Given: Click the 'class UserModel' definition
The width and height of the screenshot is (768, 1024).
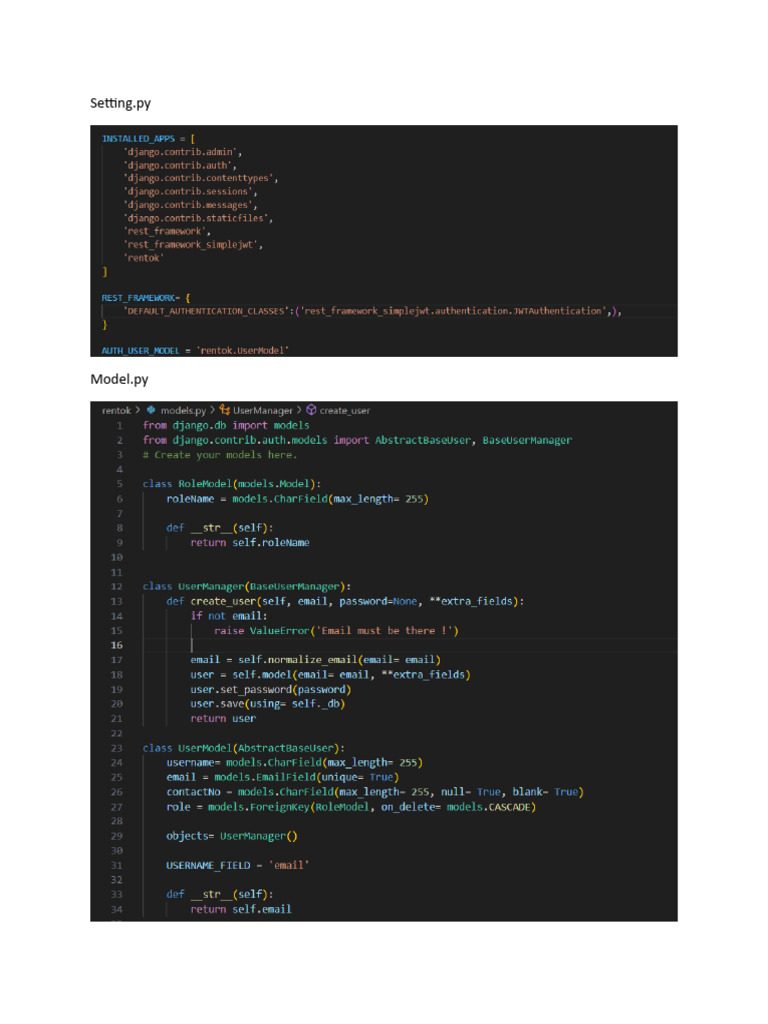Looking at the screenshot, I should [x=244, y=748].
